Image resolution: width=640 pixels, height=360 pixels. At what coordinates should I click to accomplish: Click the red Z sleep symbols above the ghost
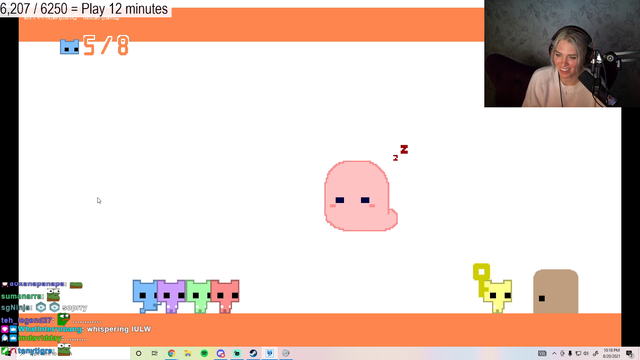coord(401,152)
